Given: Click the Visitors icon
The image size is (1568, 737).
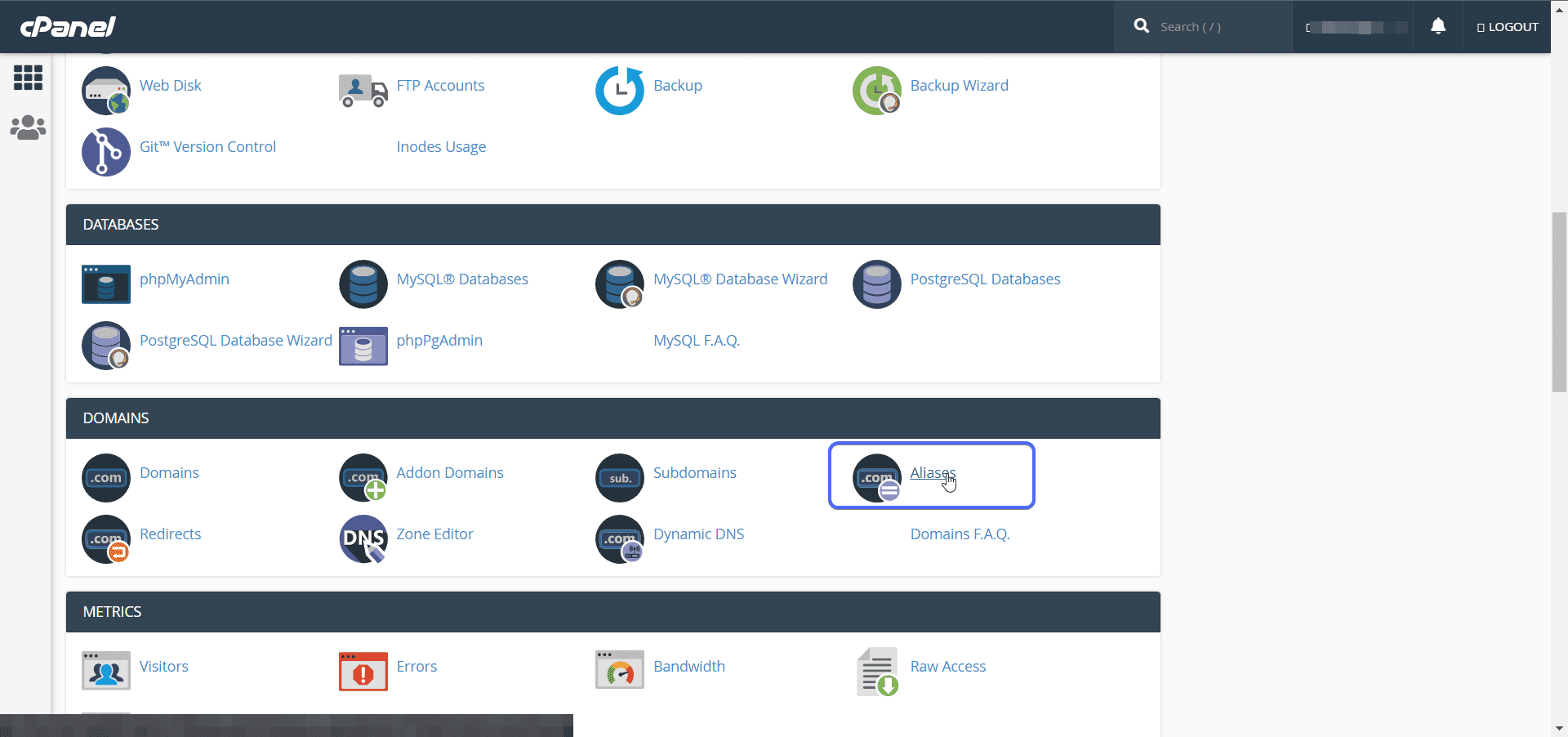Looking at the screenshot, I should 106,671.
